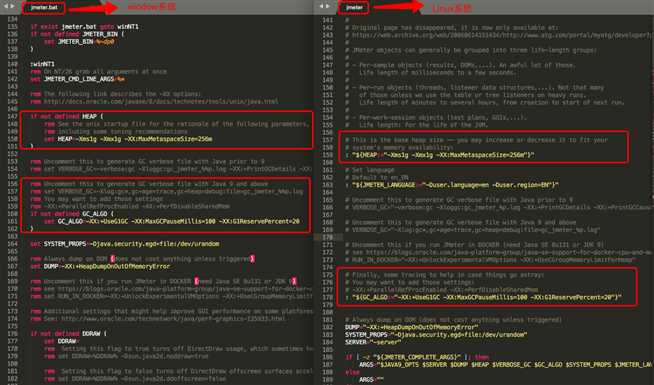Click the '${JMETER_LANGUAGE:="-Duser.language=en' line
The height and width of the screenshot is (385, 654).
(x=452, y=185)
